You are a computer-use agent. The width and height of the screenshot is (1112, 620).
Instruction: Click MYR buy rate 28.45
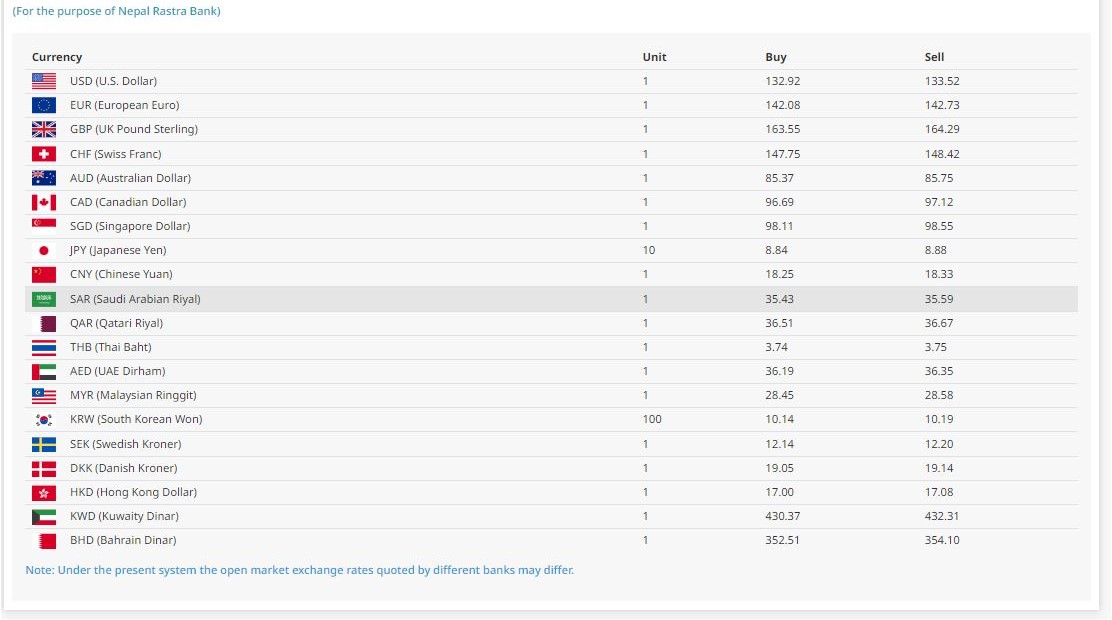coord(779,396)
